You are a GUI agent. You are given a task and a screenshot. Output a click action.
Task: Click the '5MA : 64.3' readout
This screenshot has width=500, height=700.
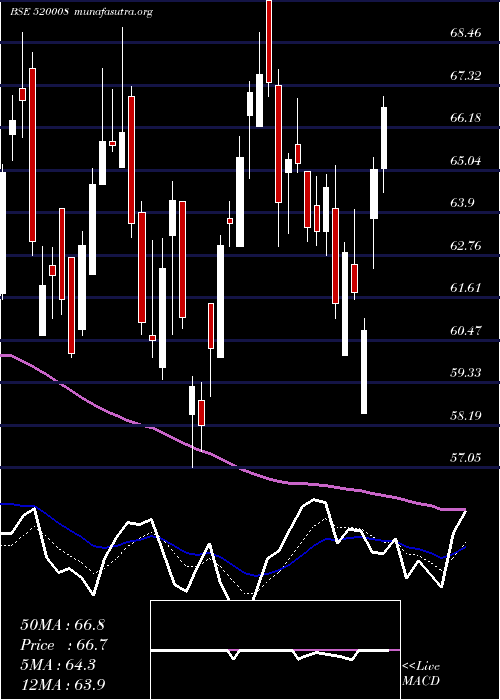pos(58,665)
